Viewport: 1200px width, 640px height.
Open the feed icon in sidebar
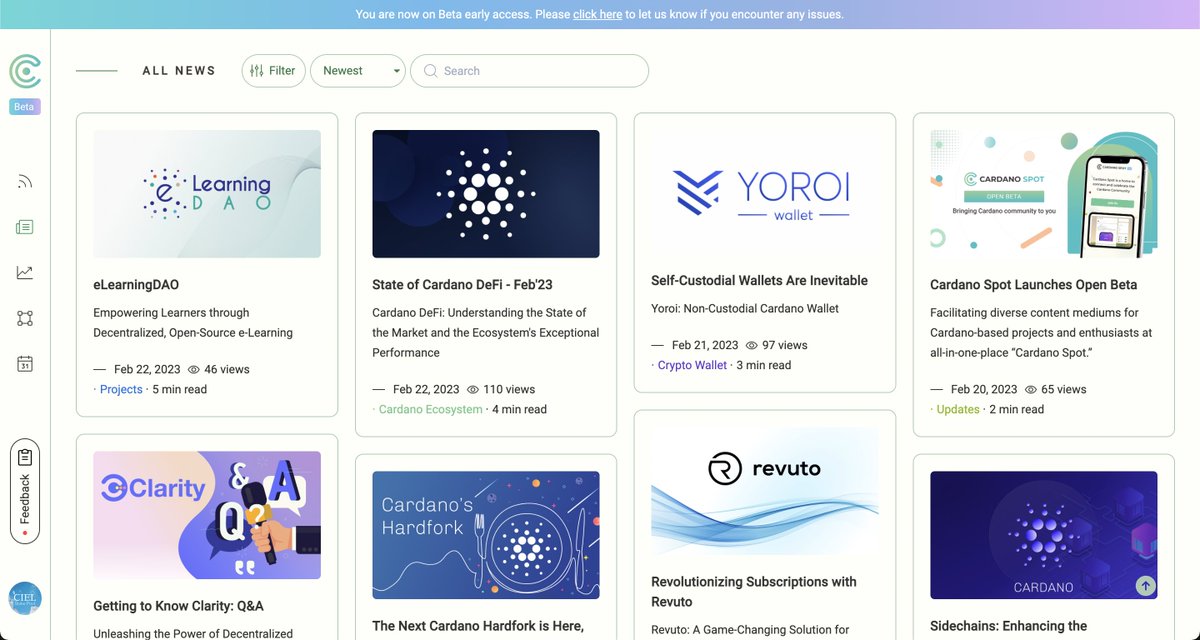tap(25, 181)
